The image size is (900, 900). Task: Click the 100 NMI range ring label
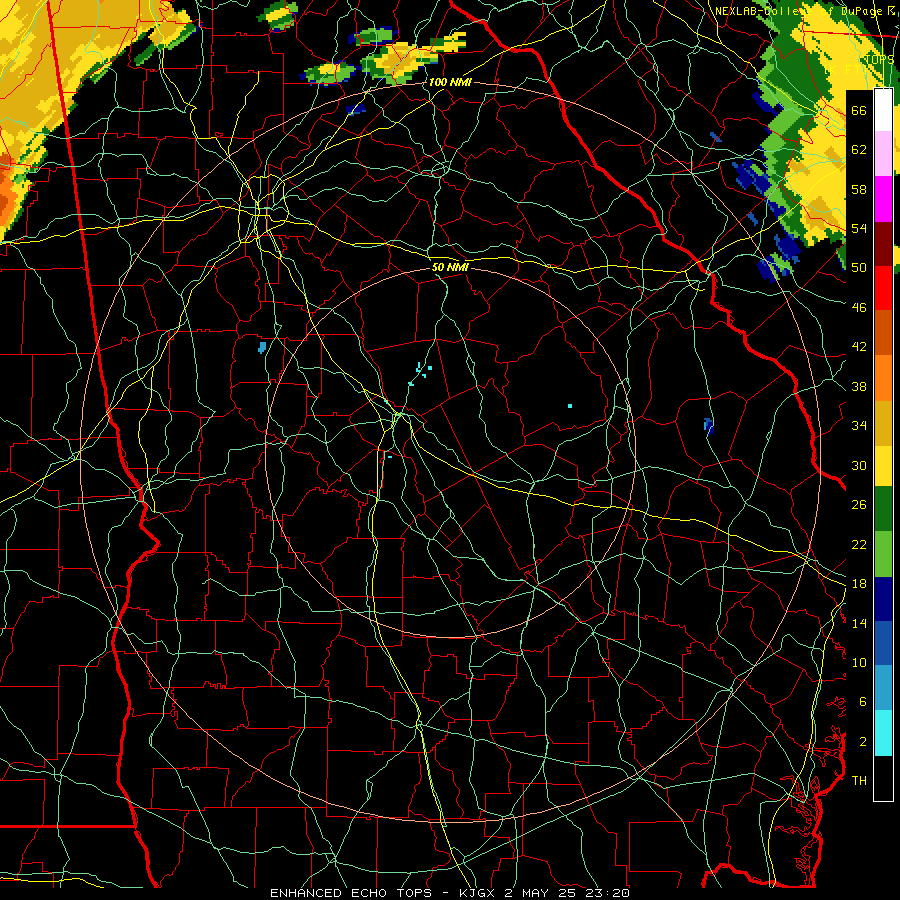[450, 82]
